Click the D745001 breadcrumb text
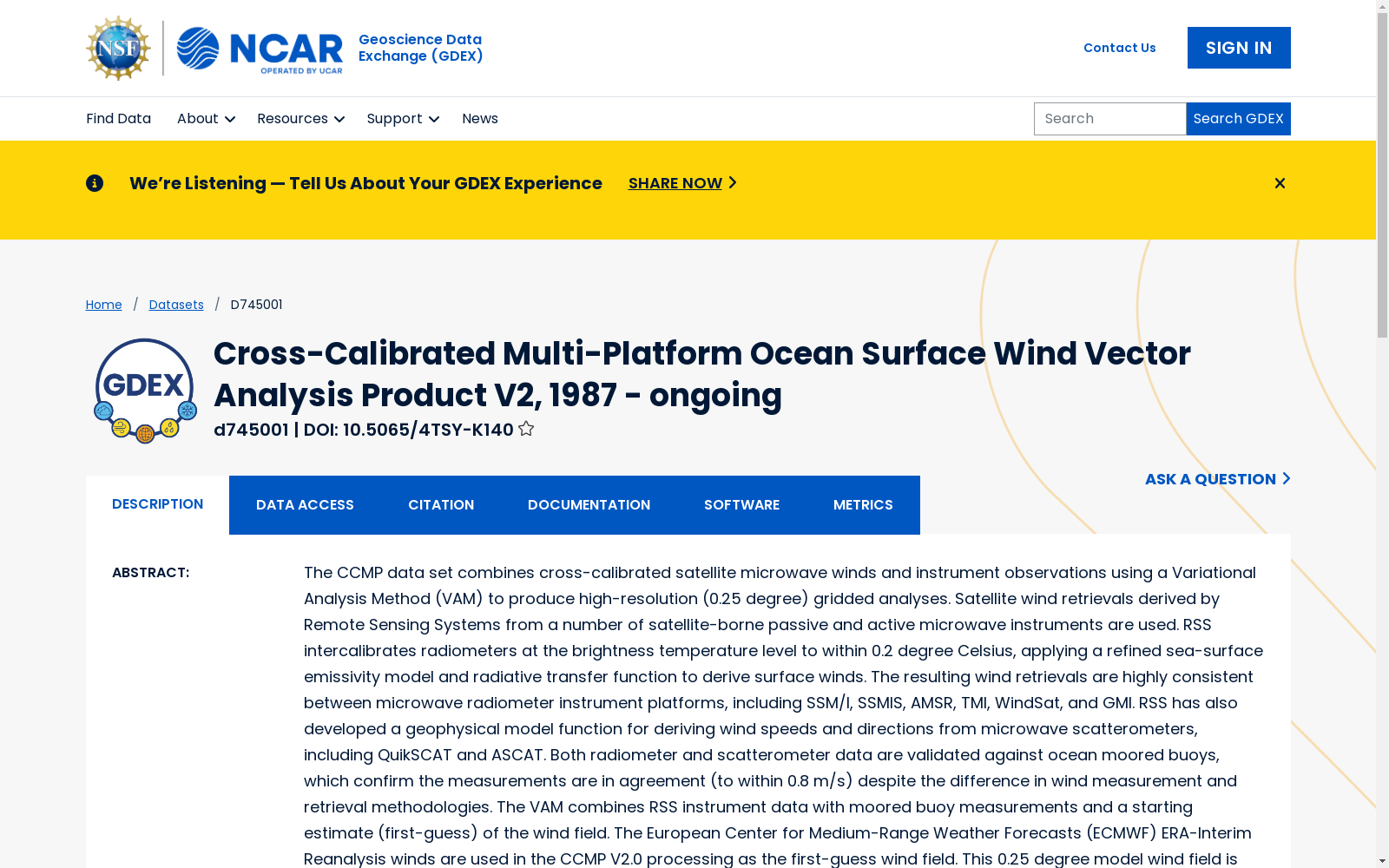Image resolution: width=1389 pixels, height=868 pixels. [256, 305]
